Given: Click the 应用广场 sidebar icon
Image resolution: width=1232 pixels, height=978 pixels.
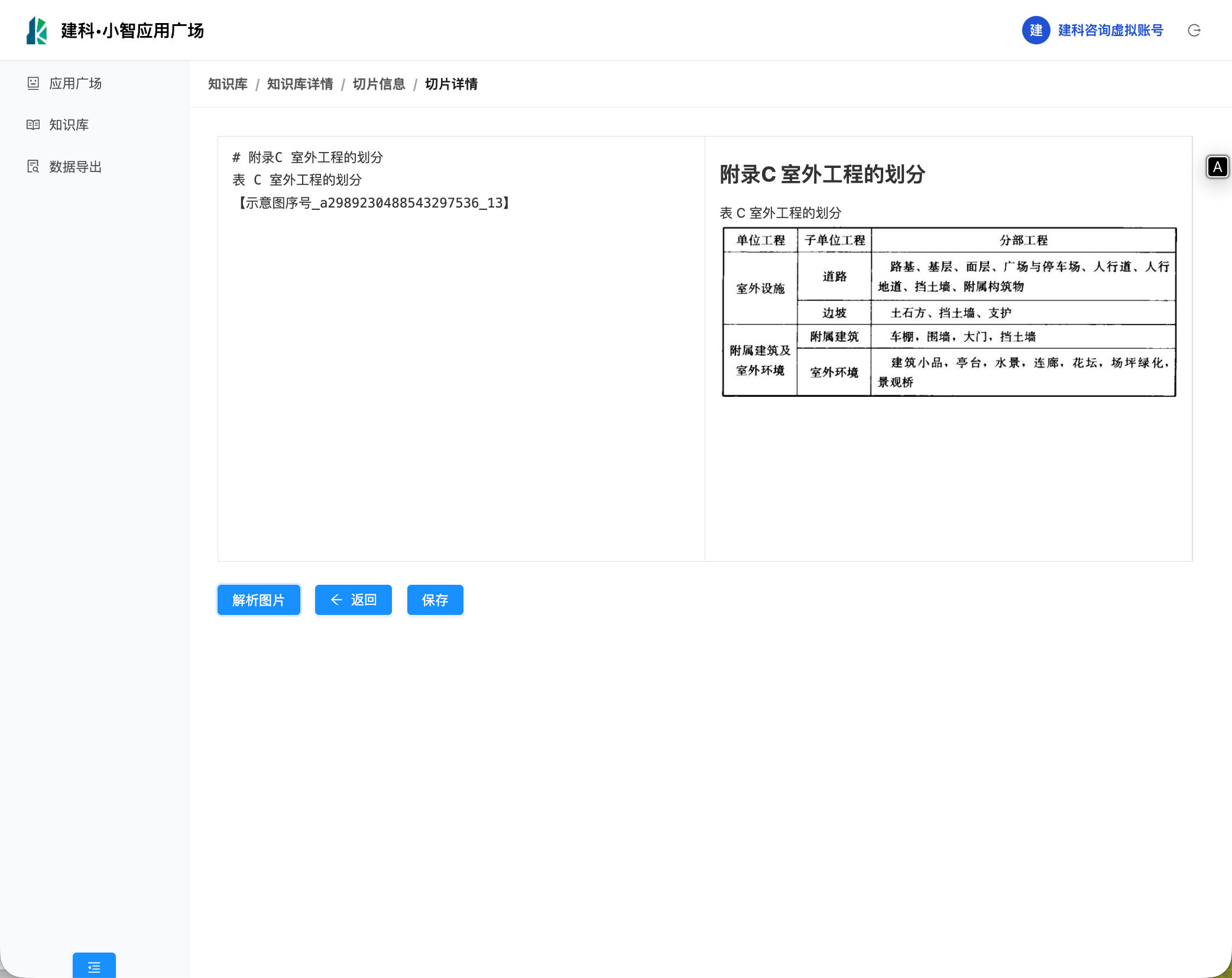Looking at the screenshot, I should (33, 83).
